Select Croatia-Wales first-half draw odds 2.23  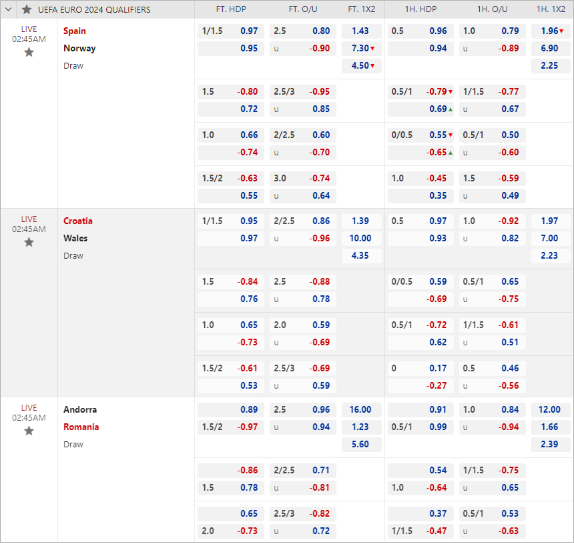[551, 256]
